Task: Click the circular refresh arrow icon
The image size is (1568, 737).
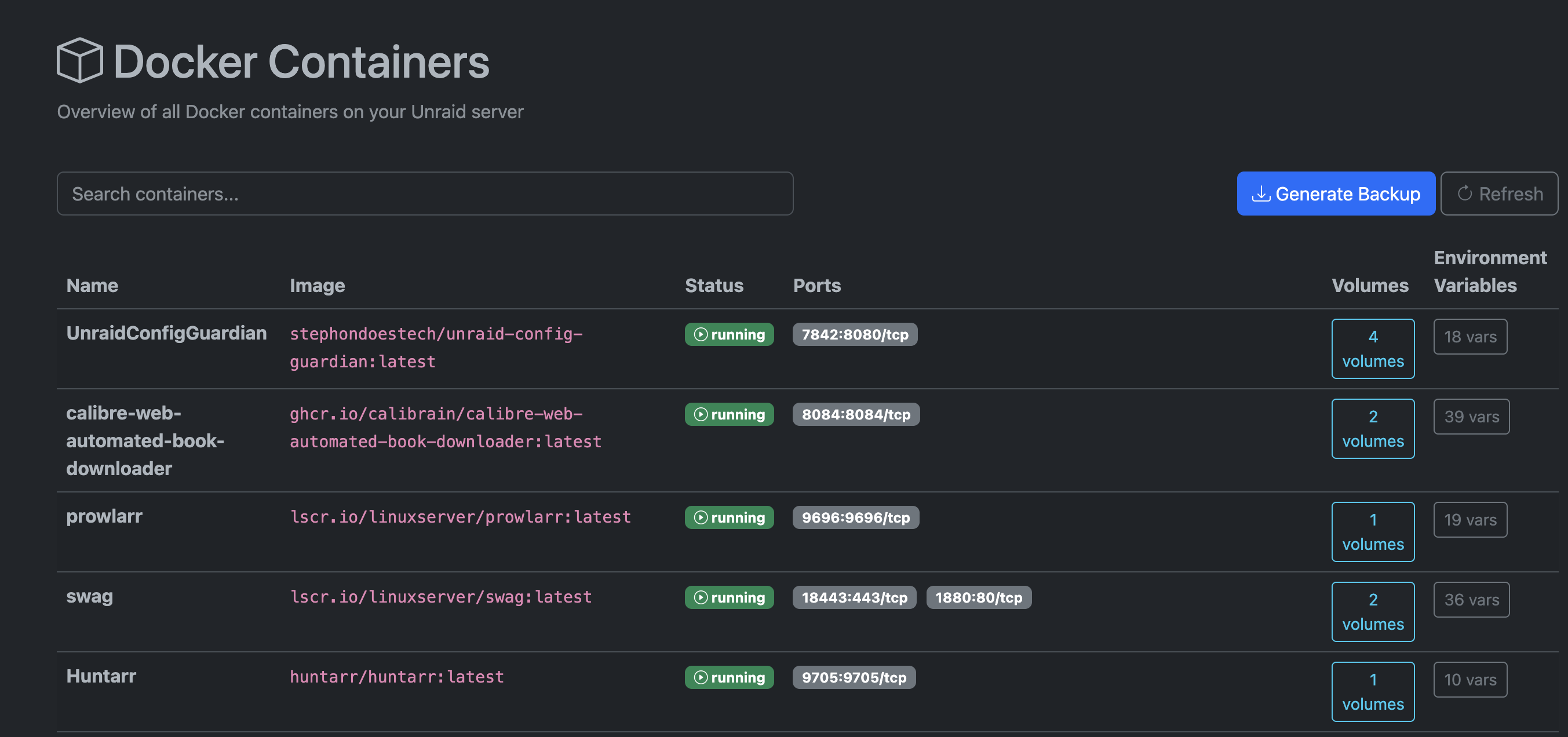Action: (1464, 194)
